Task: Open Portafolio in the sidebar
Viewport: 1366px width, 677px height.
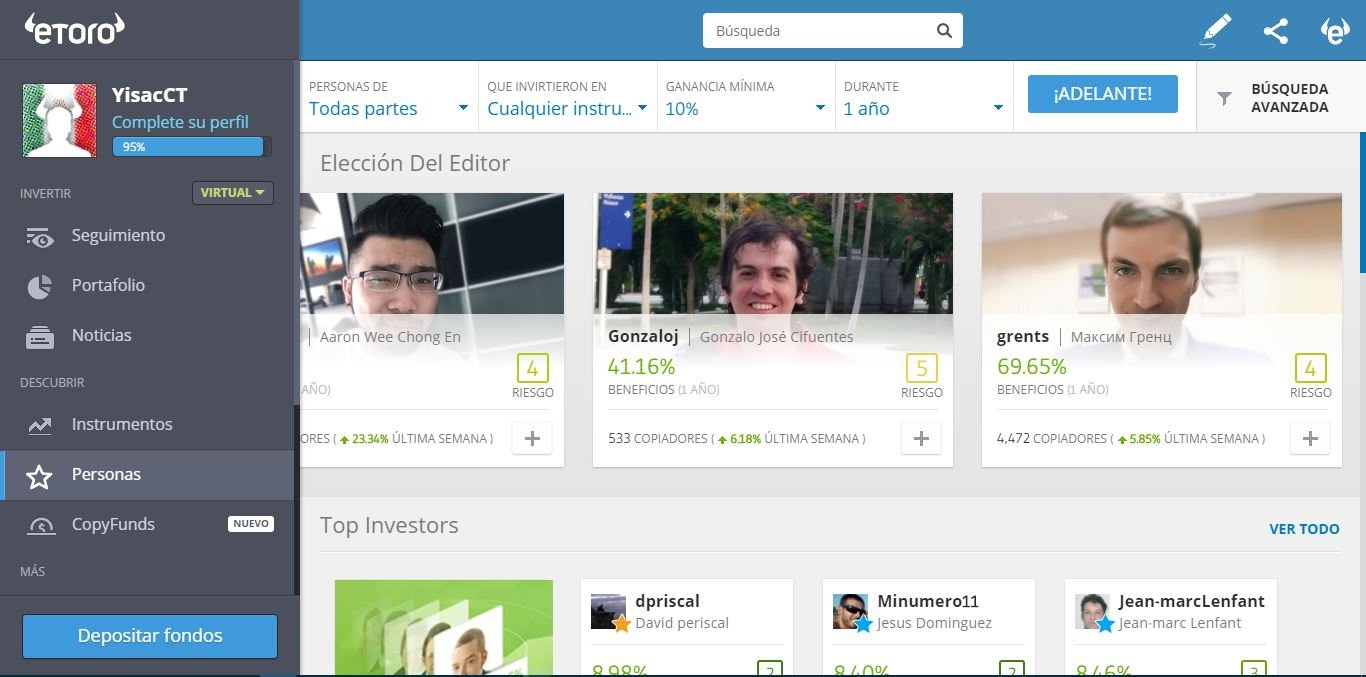Action: [x=147, y=286]
